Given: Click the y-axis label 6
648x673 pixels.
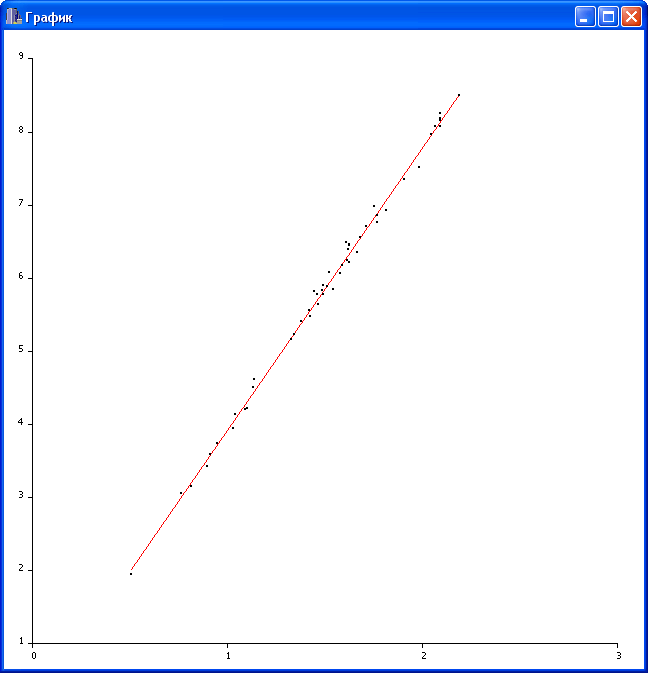Looking at the screenshot, I should pyautogui.click(x=20, y=277).
